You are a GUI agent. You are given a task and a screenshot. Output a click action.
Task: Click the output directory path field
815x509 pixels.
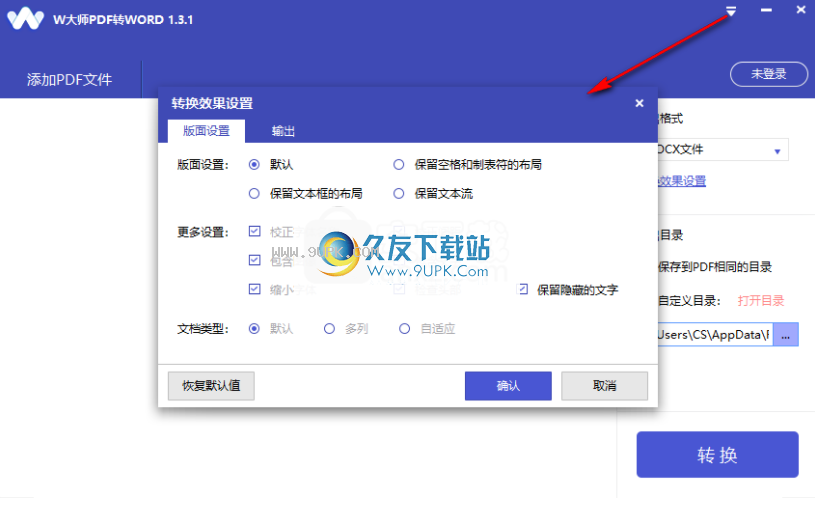(x=715, y=335)
